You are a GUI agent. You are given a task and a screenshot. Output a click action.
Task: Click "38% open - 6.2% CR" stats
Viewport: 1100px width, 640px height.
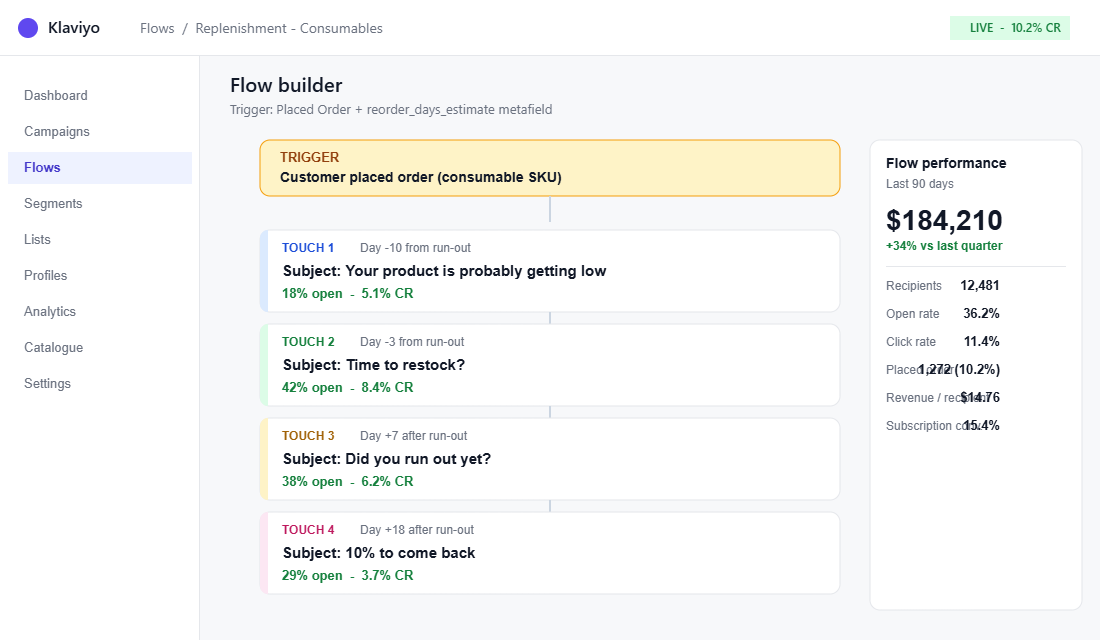tap(347, 481)
